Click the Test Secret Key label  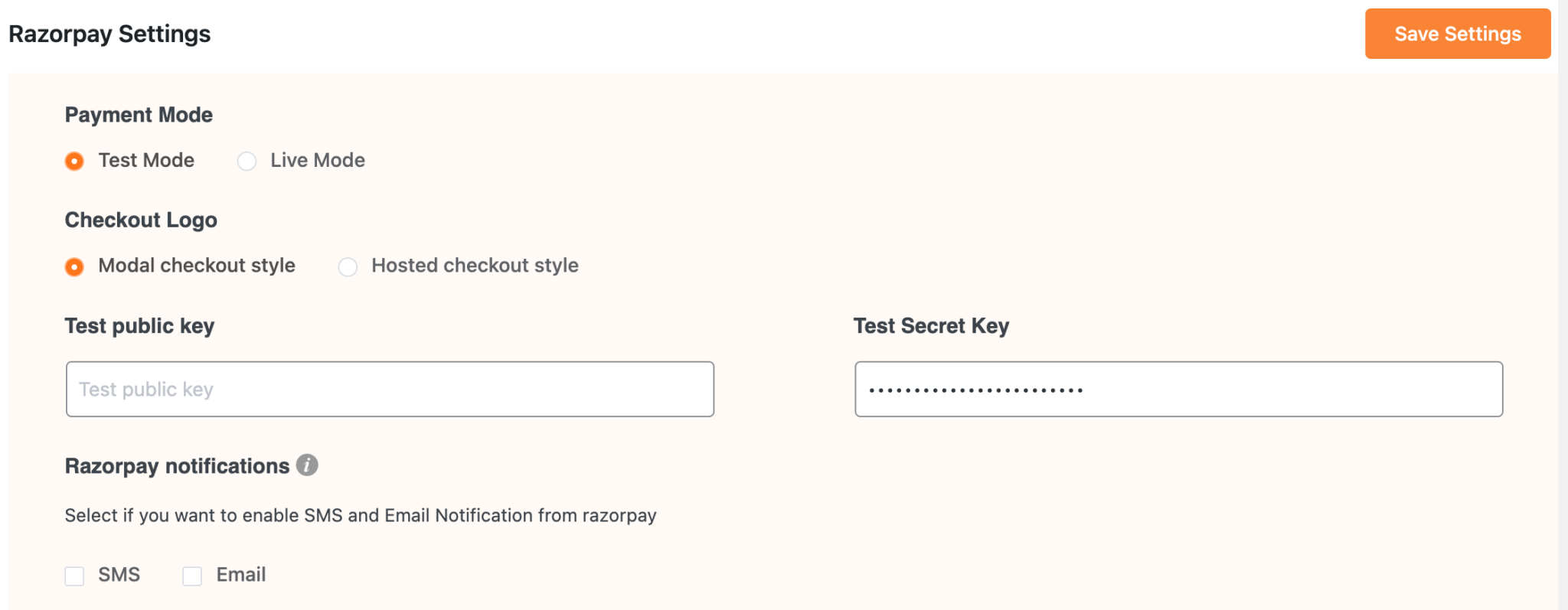pyautogui.click(x=931, y=325)
